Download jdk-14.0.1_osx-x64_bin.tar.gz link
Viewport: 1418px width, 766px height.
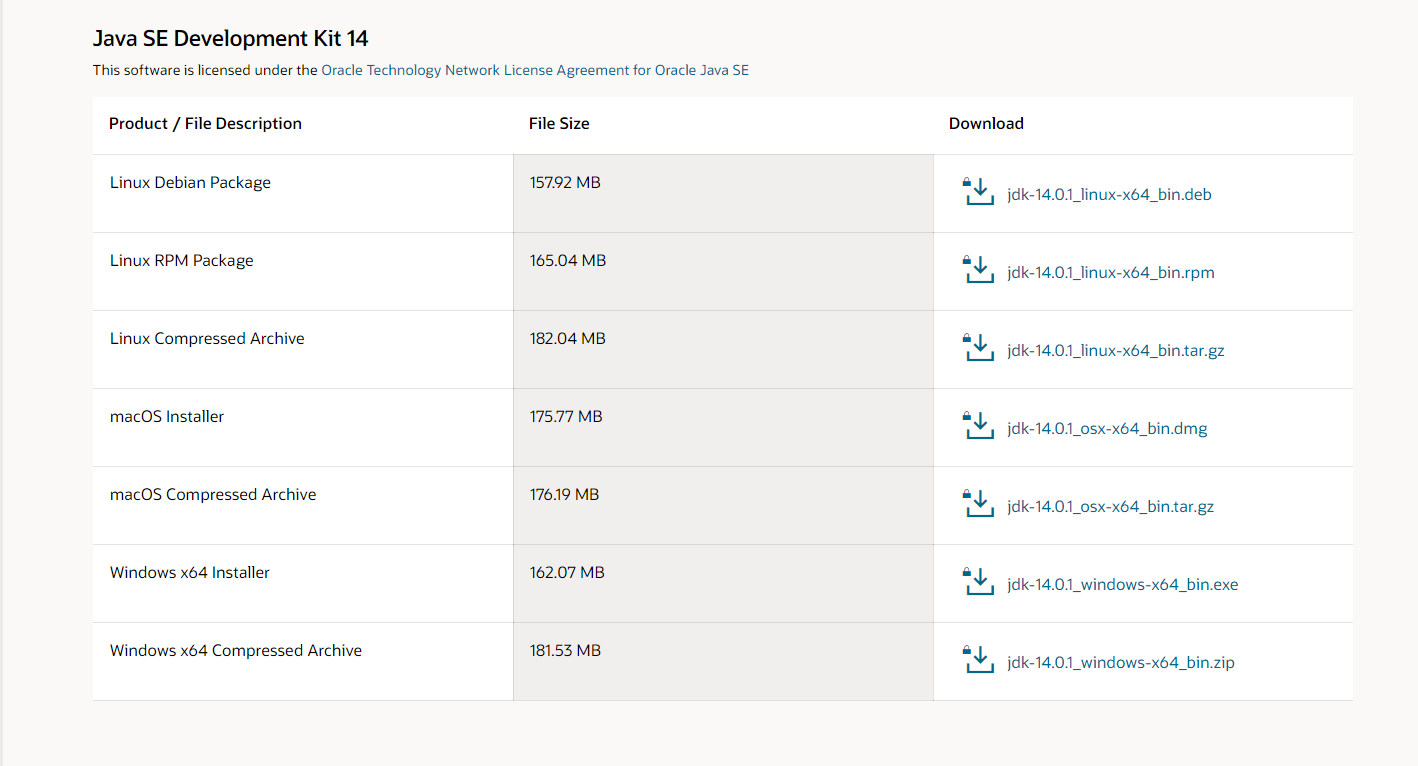pos(1110,507)
